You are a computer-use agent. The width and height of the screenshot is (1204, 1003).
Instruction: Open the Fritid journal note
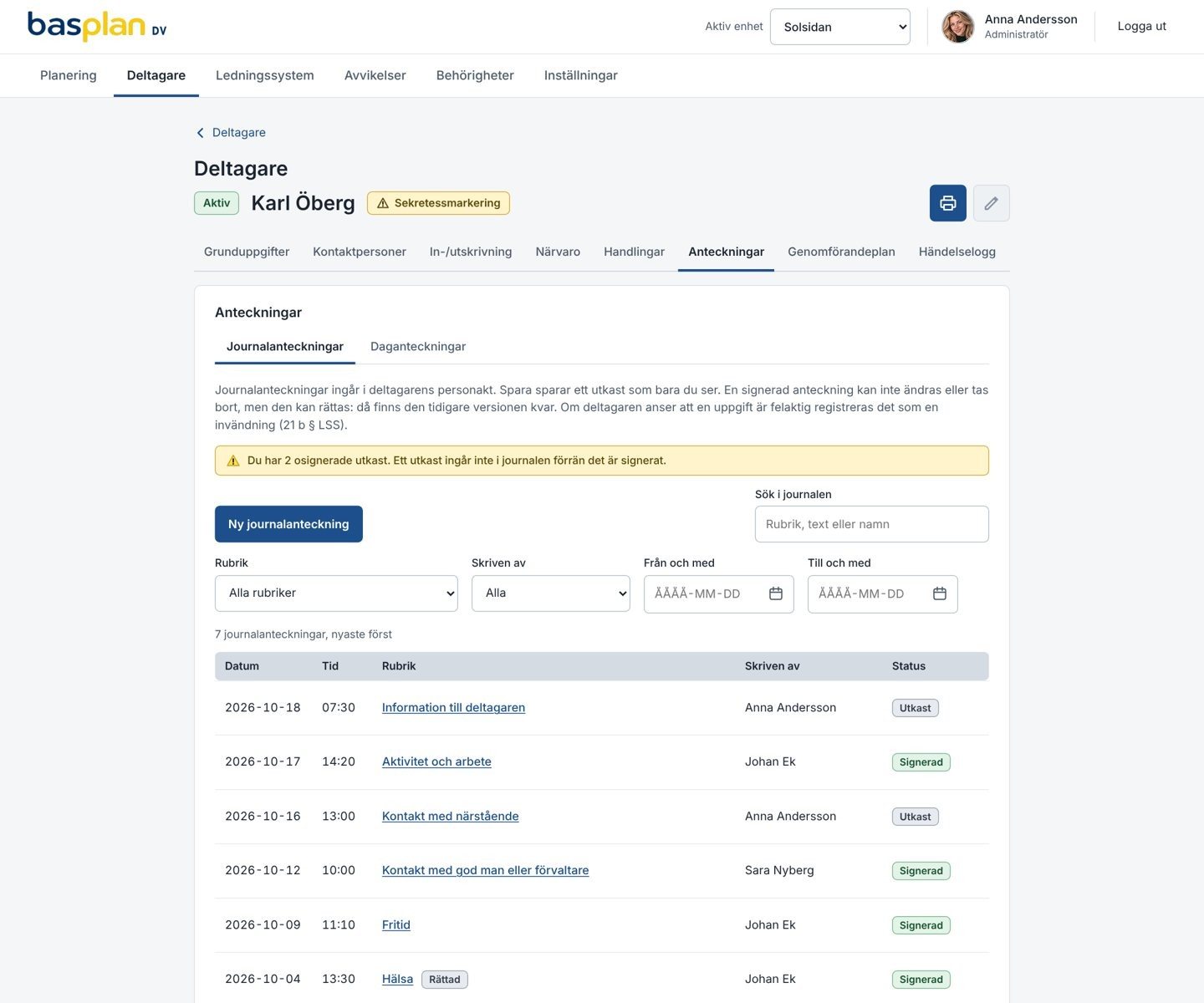pos(396,924)
